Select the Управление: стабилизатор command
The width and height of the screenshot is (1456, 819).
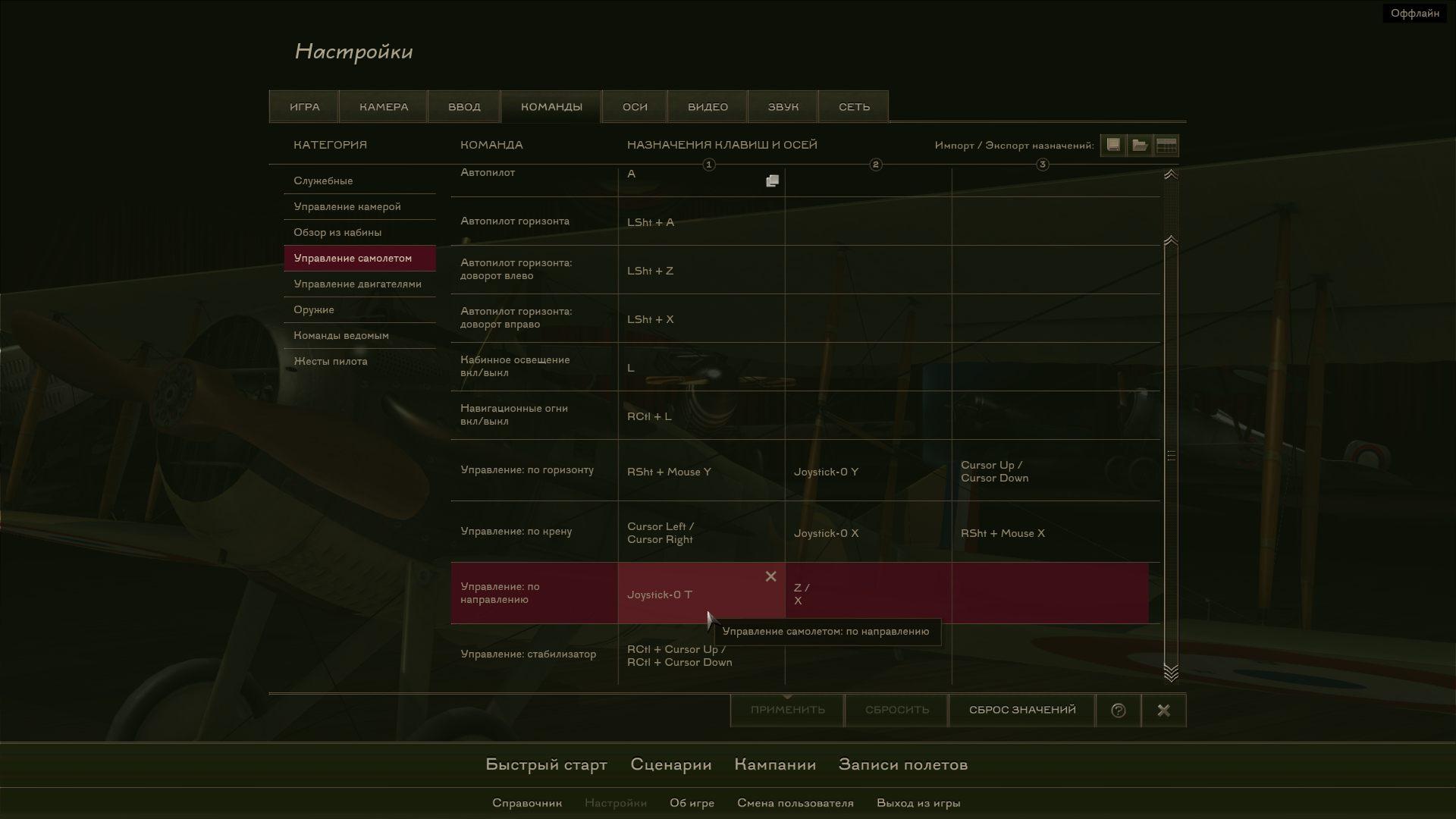(534, 655)
